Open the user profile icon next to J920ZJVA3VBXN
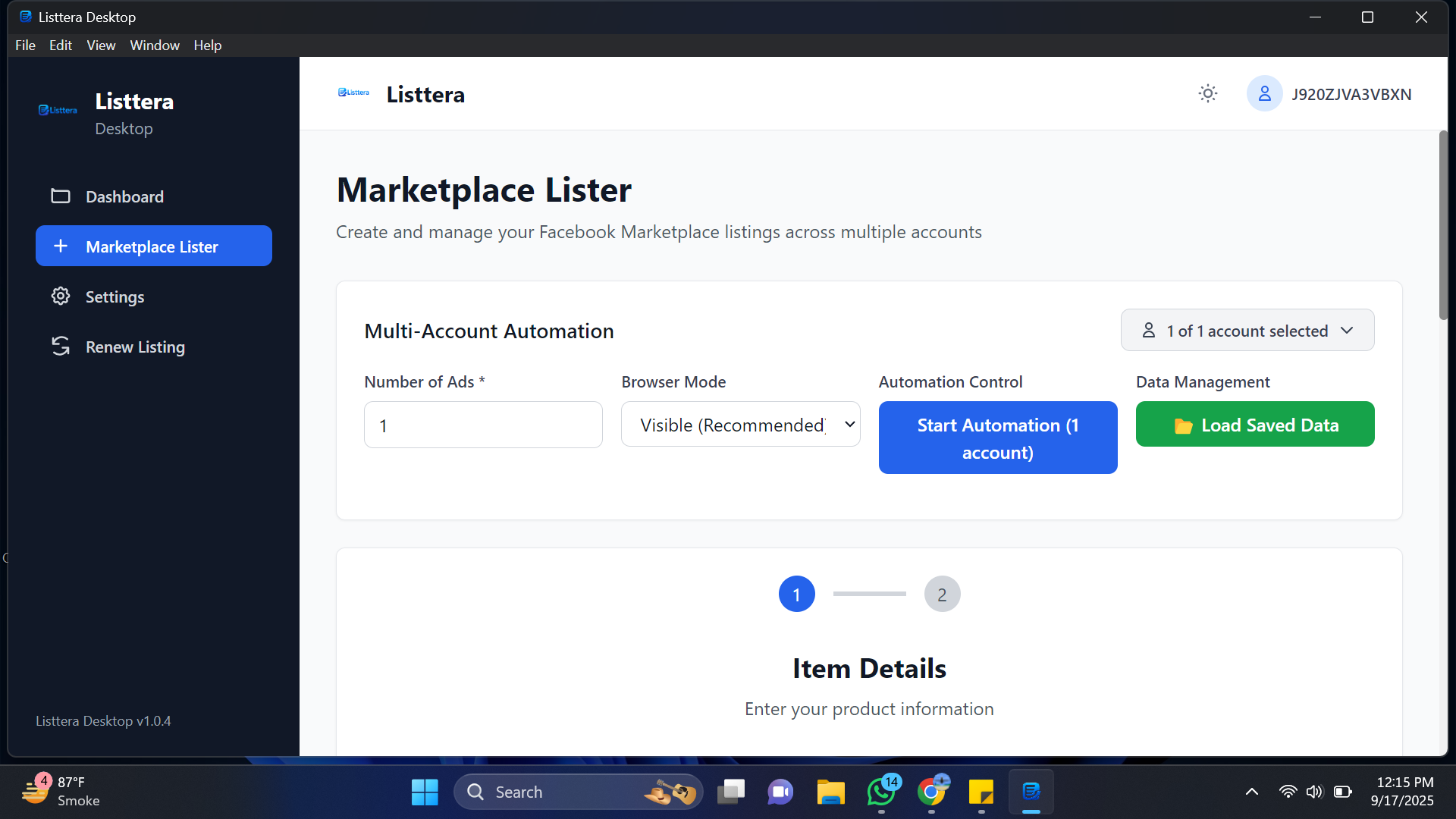 pyautogui.click(x=1264, y=93)
